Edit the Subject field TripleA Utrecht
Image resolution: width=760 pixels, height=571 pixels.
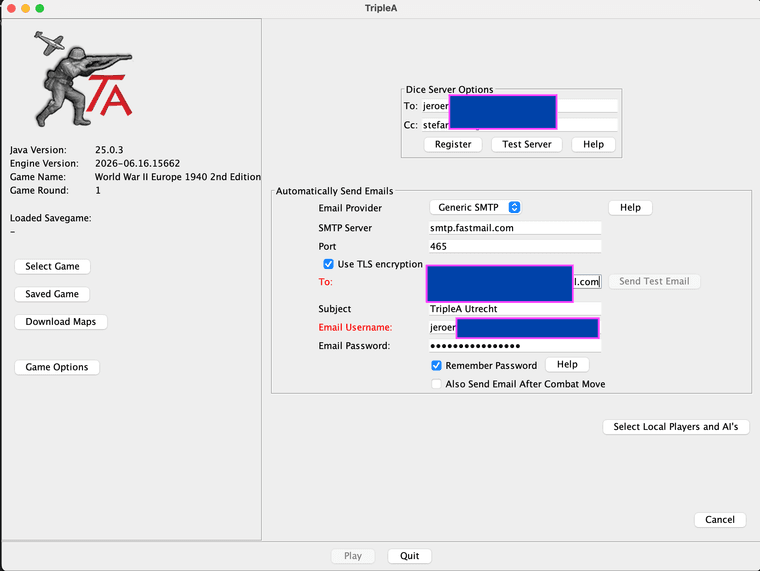pyautogui.click(x=515, y=309)
